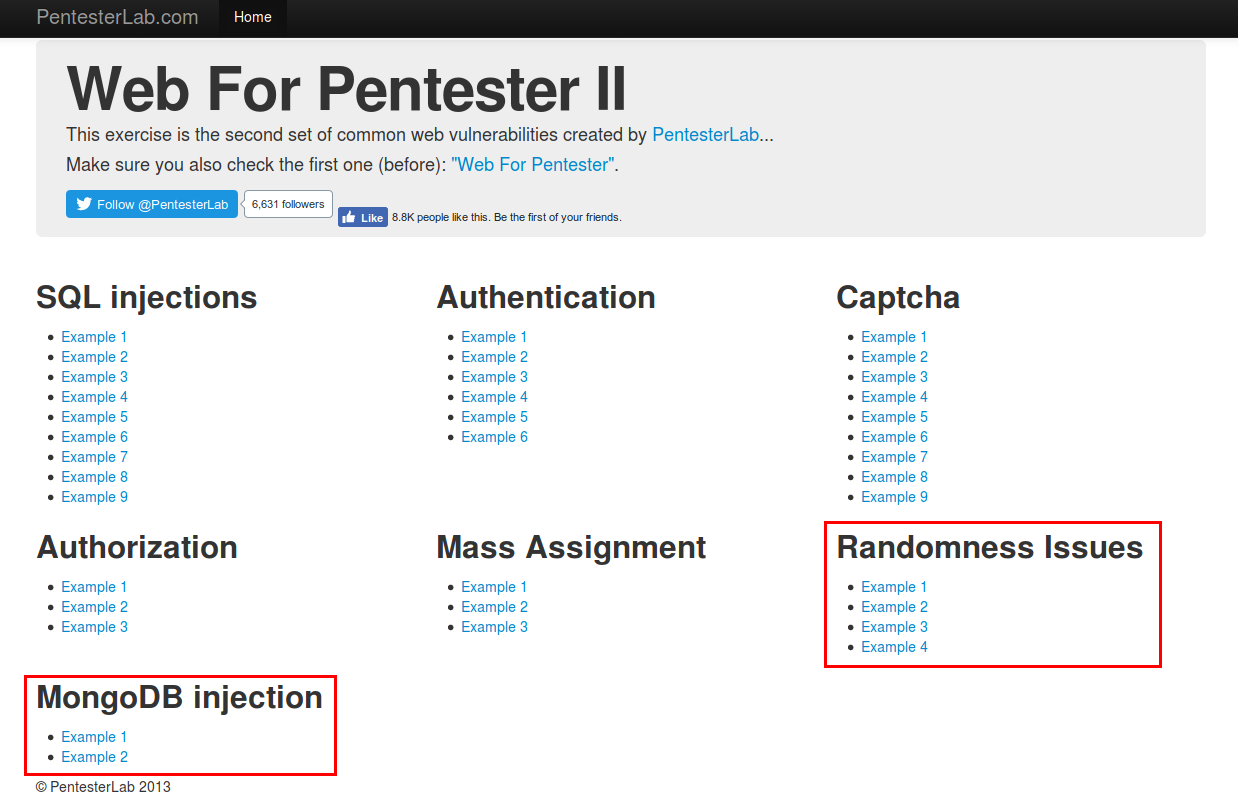Open Authentication Example 3
1238x809 pixels.
(x=494, y=376)
